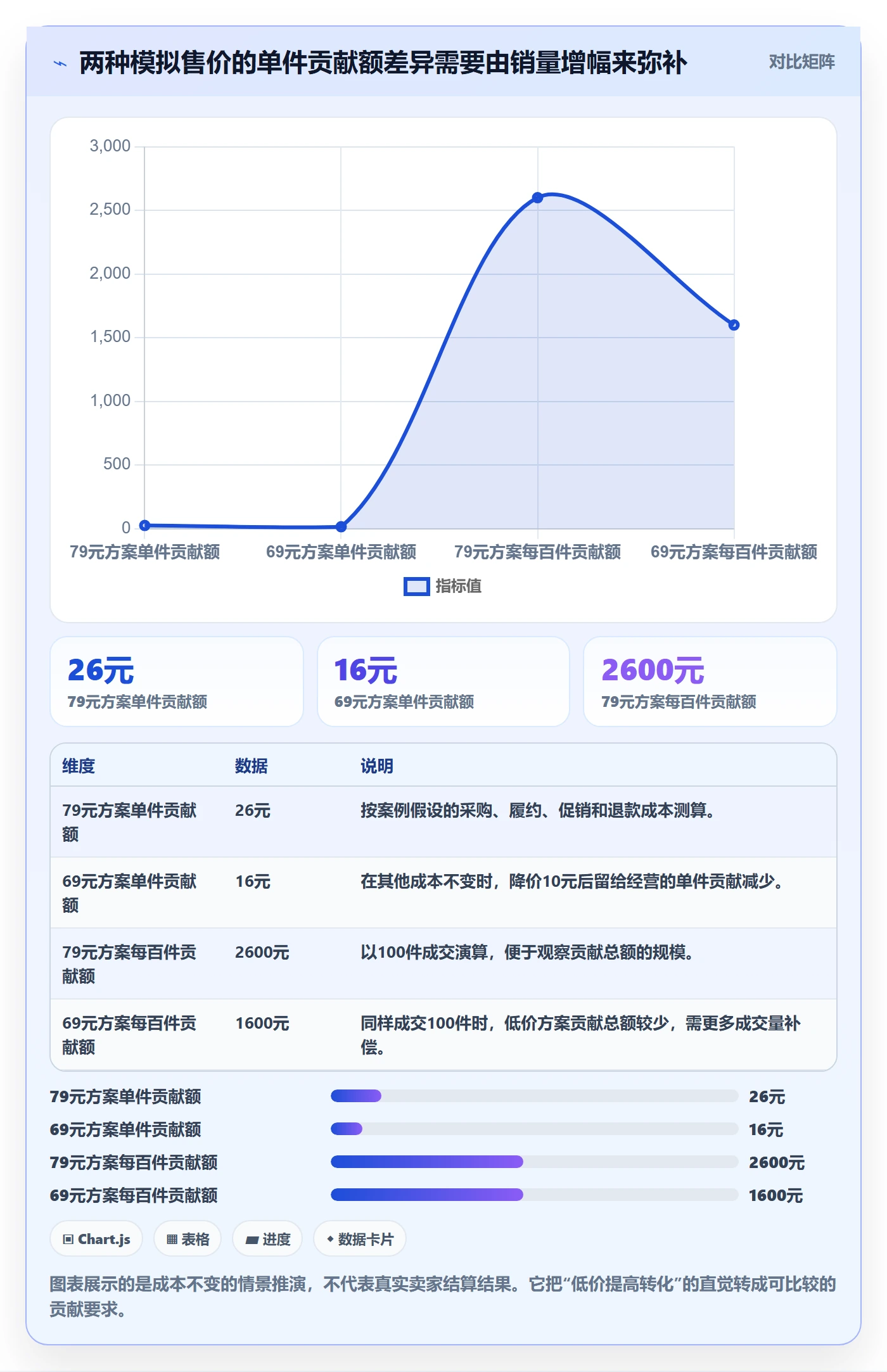
Task: Click the chart point on the y-axis at zero
Action: 144,525
